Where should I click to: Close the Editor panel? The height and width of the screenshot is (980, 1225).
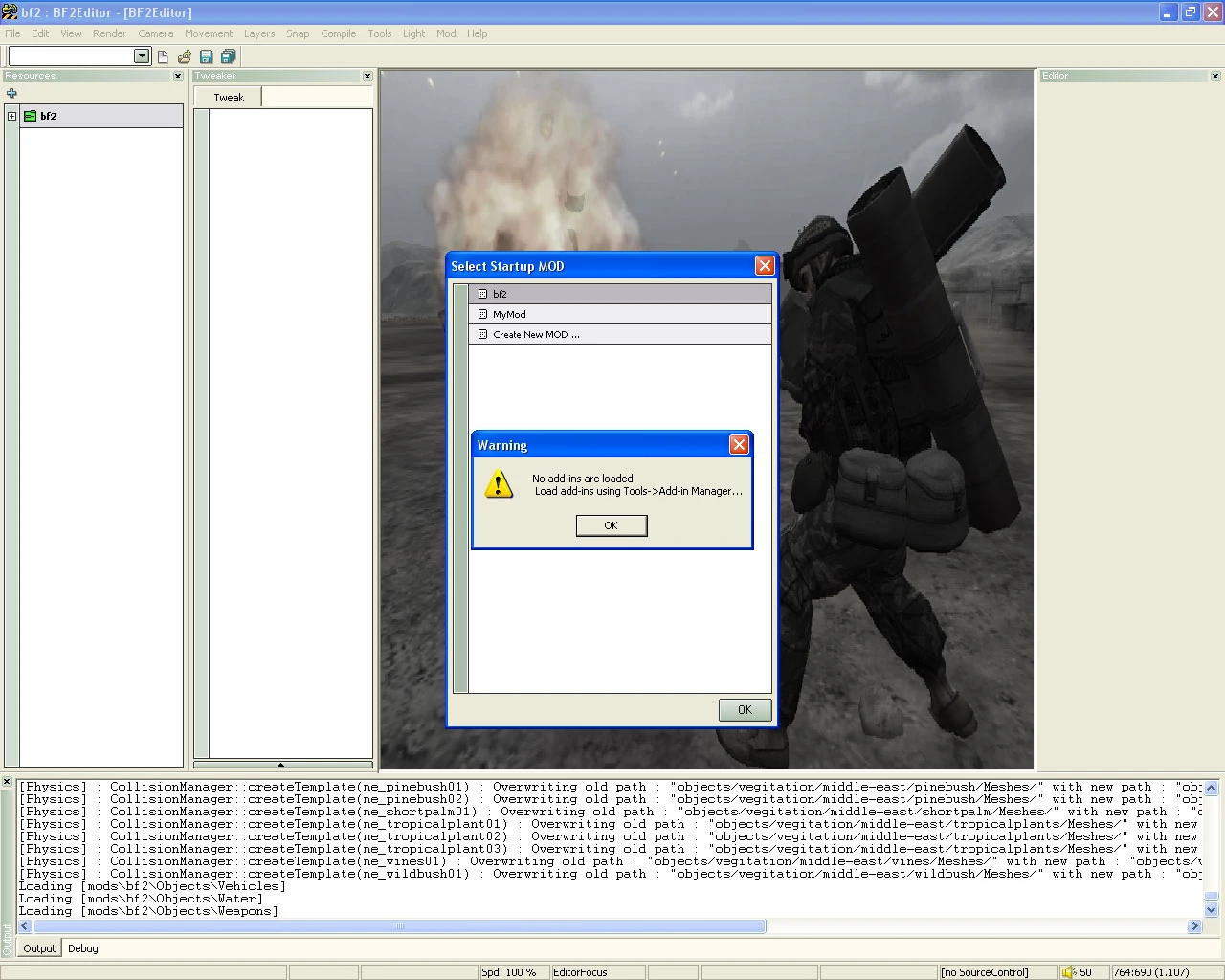coord(1215,76)
